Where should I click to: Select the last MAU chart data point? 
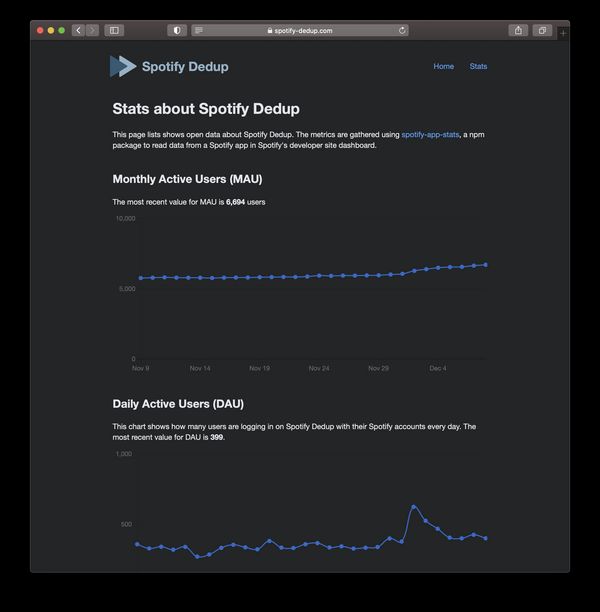click(x=486, y=265)
